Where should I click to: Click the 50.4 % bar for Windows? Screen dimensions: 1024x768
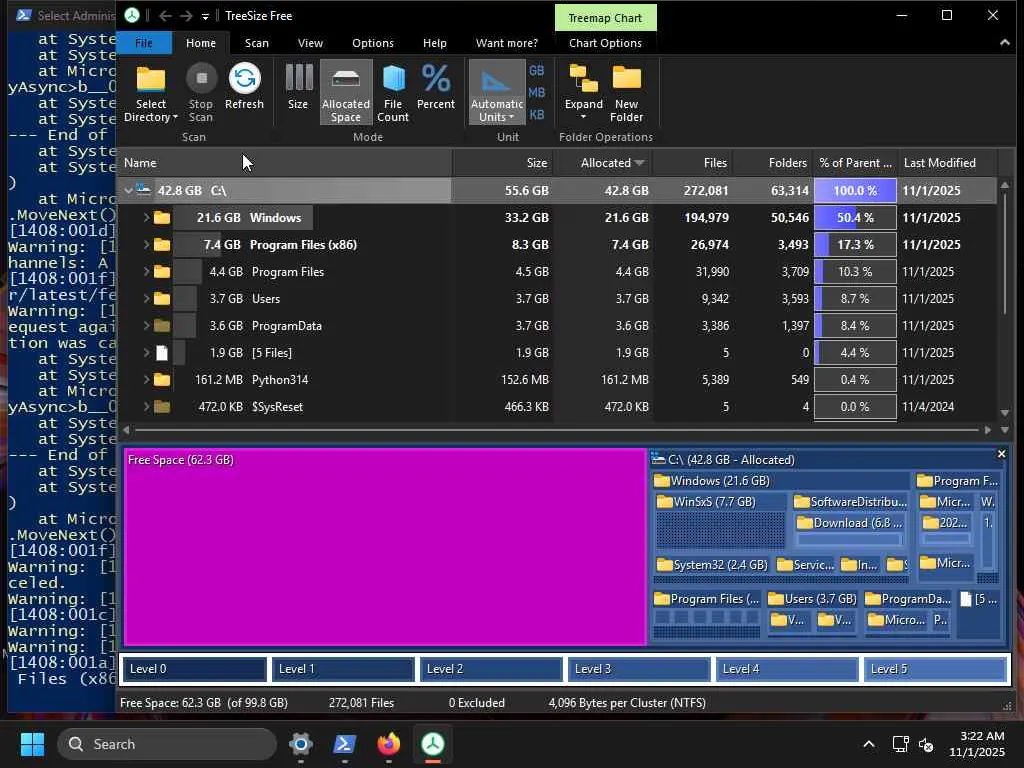(x=855, y=217)
